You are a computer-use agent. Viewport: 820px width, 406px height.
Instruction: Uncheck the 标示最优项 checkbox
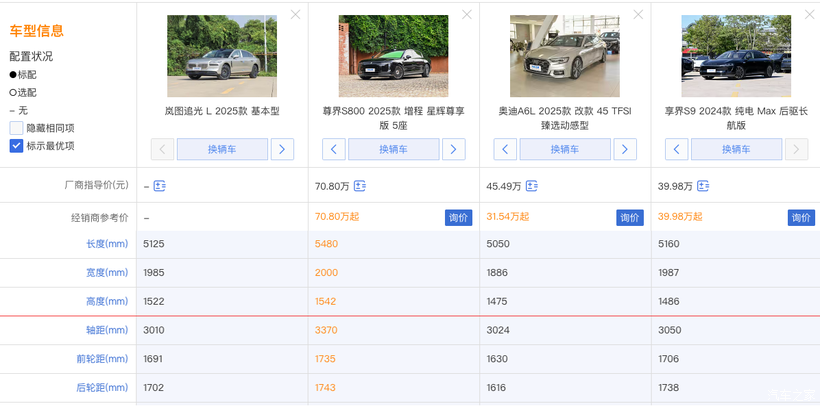[17, 146]
